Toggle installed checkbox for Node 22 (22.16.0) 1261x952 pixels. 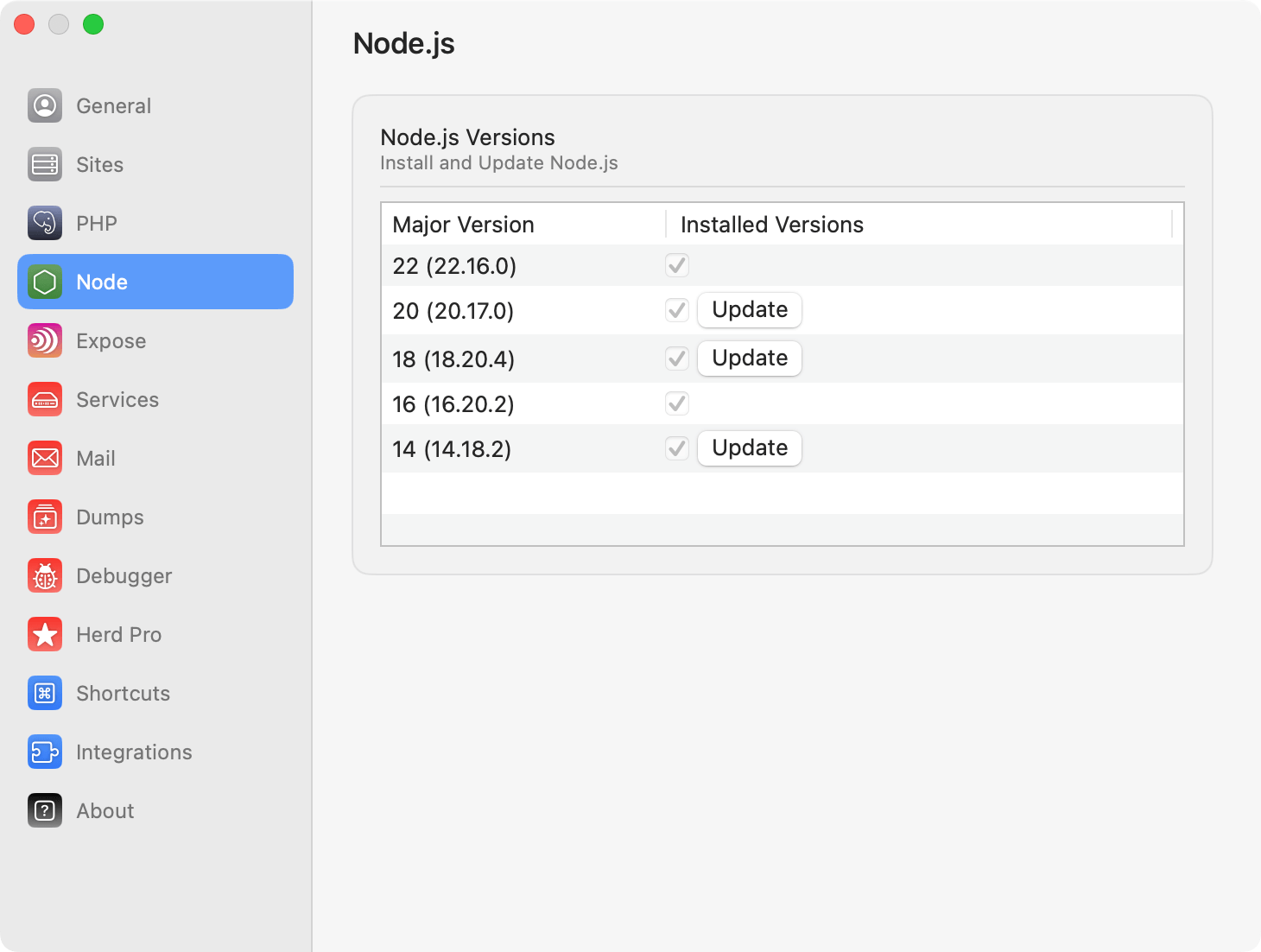[676, 265]
